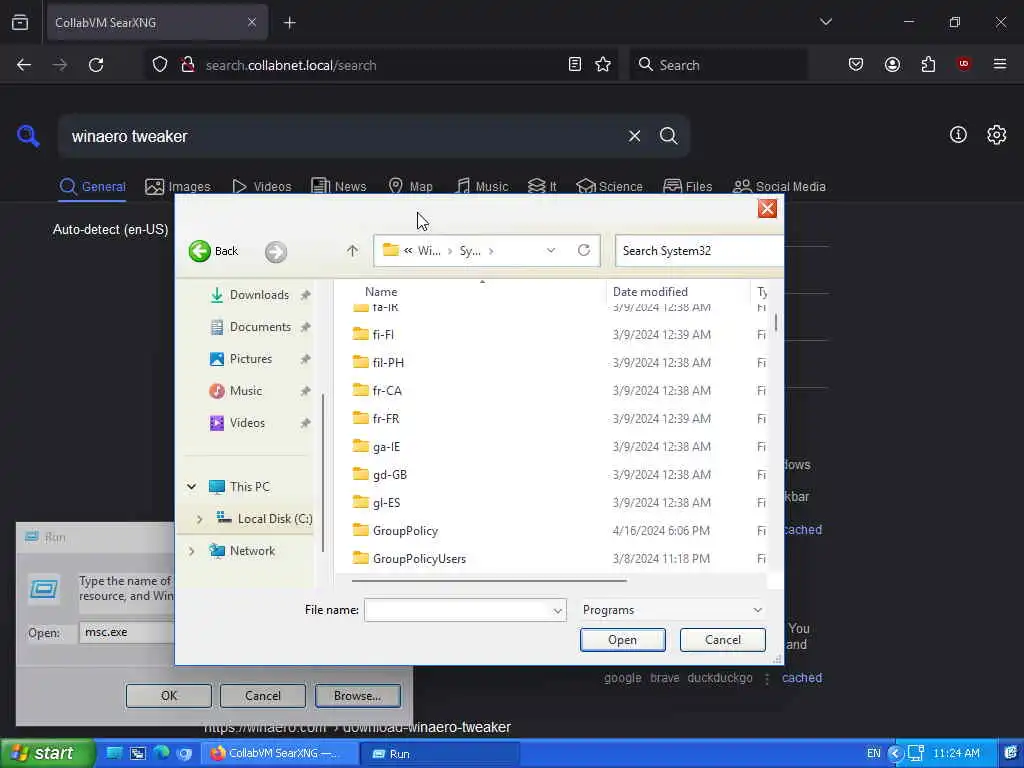This screenshot has width=1024, height=768.
Task: Click the Forward arrow in file dialog
Action: 276,251
